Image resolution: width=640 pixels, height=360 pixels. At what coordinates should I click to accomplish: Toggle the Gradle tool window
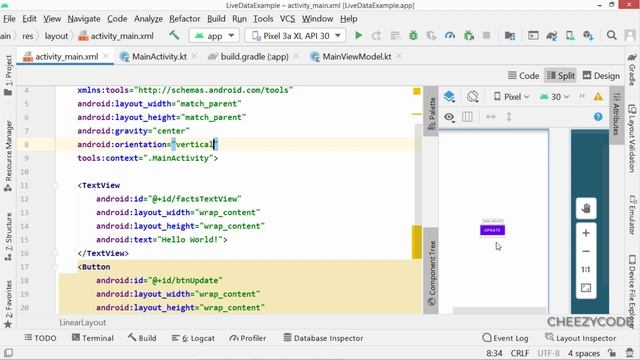point(632,69)
